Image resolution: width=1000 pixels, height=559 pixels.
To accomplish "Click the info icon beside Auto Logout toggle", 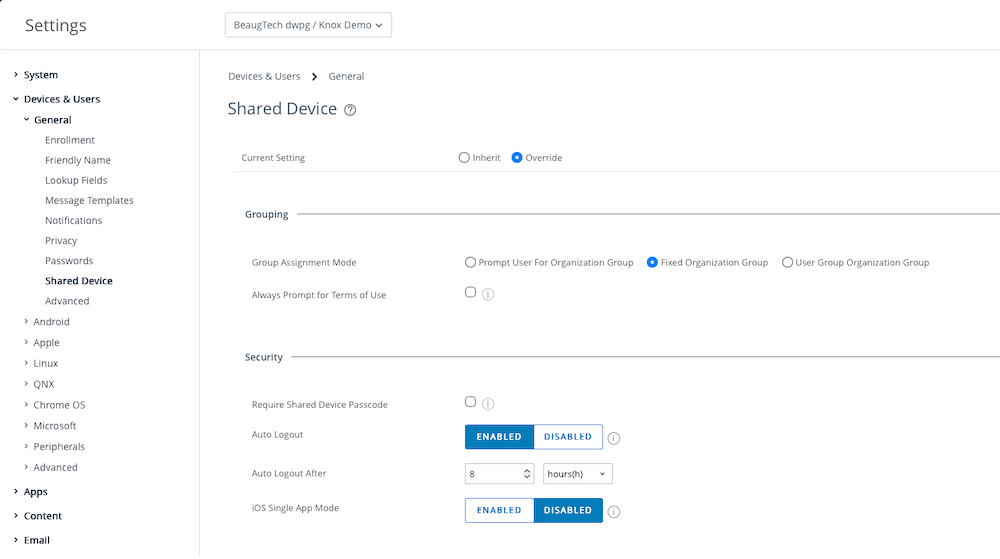I will [614, 438].
